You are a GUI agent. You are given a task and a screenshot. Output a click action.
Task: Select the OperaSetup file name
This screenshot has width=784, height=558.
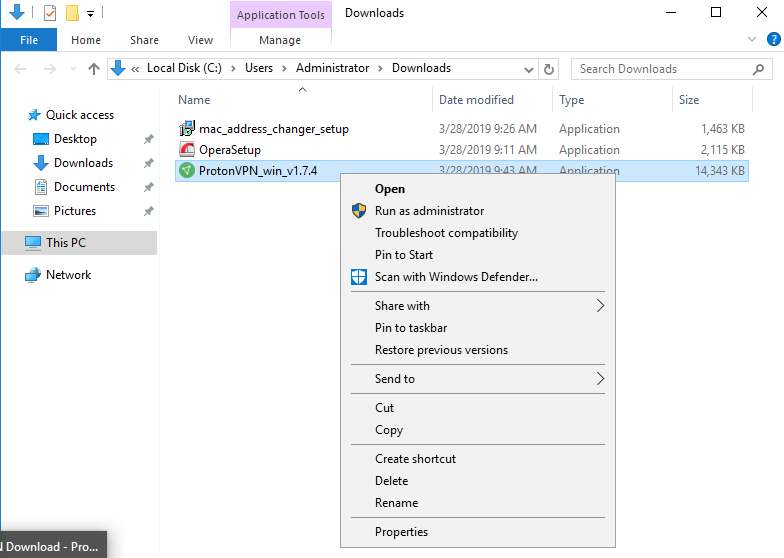click(230, 150)
